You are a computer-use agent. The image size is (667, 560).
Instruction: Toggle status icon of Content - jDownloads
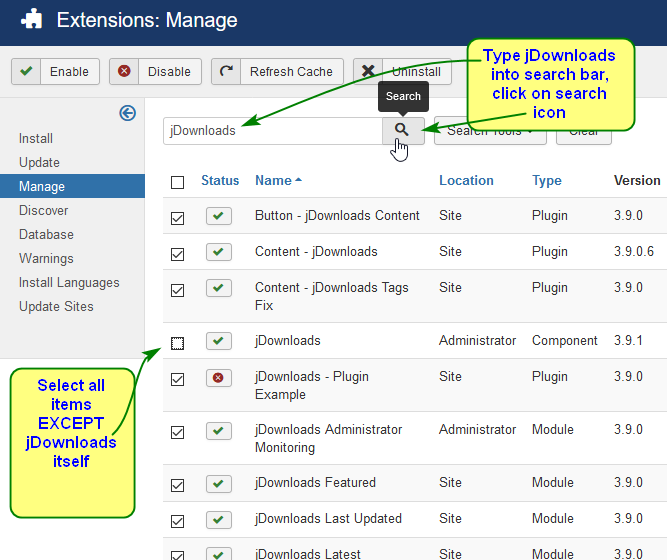point(219,252)
